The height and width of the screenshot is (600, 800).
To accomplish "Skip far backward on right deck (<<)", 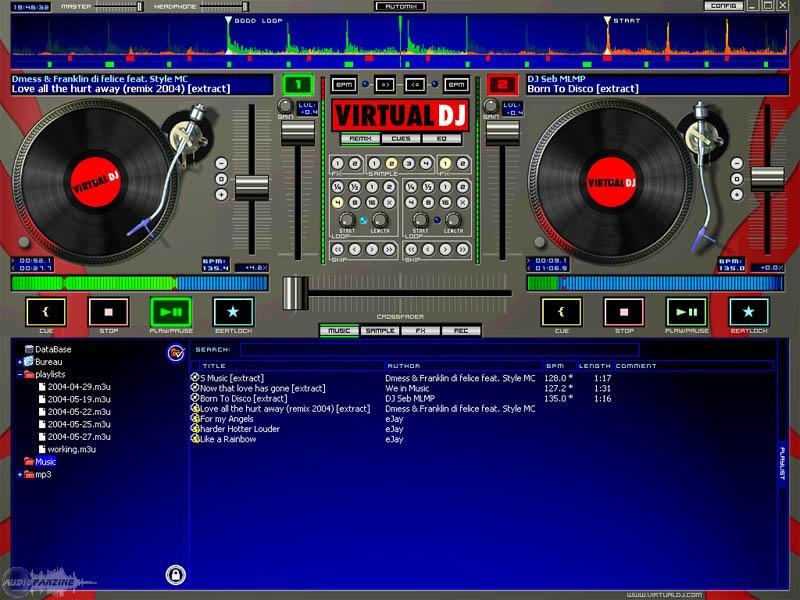I will point(411,249).
